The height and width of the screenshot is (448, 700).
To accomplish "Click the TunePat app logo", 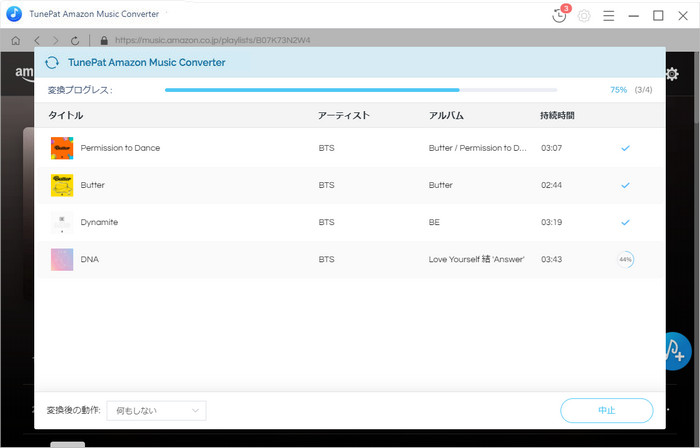I will pyautogui.click(x=14, y=14).
